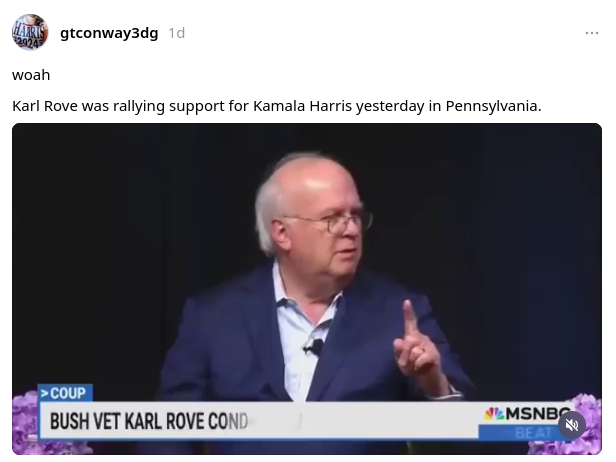
Task: Click the purple flowers at bottom-left corner
Action: point(25,420)
